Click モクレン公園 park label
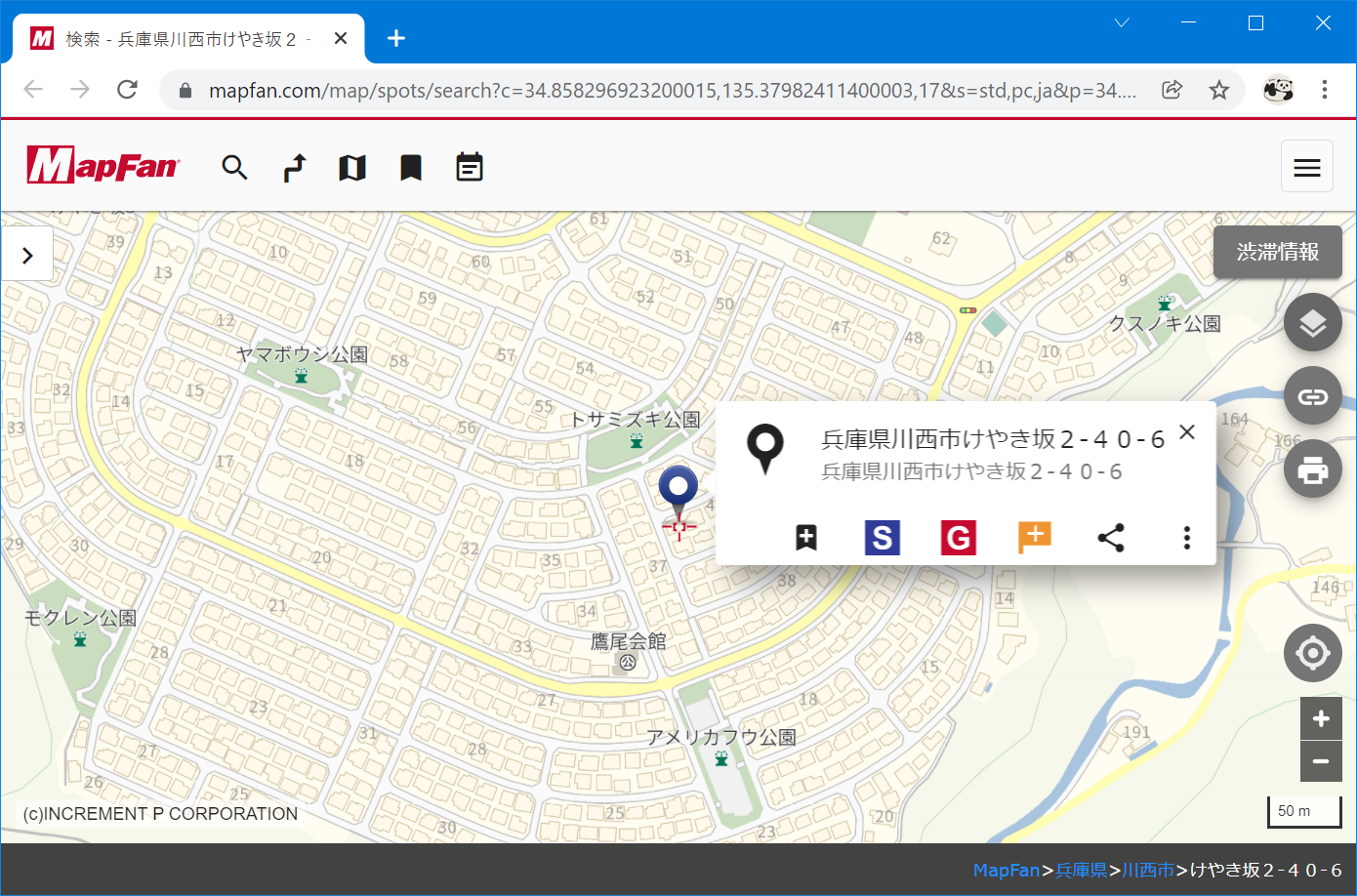The width and height of the screenshot is (1357, 896). (x=80, y=618)
